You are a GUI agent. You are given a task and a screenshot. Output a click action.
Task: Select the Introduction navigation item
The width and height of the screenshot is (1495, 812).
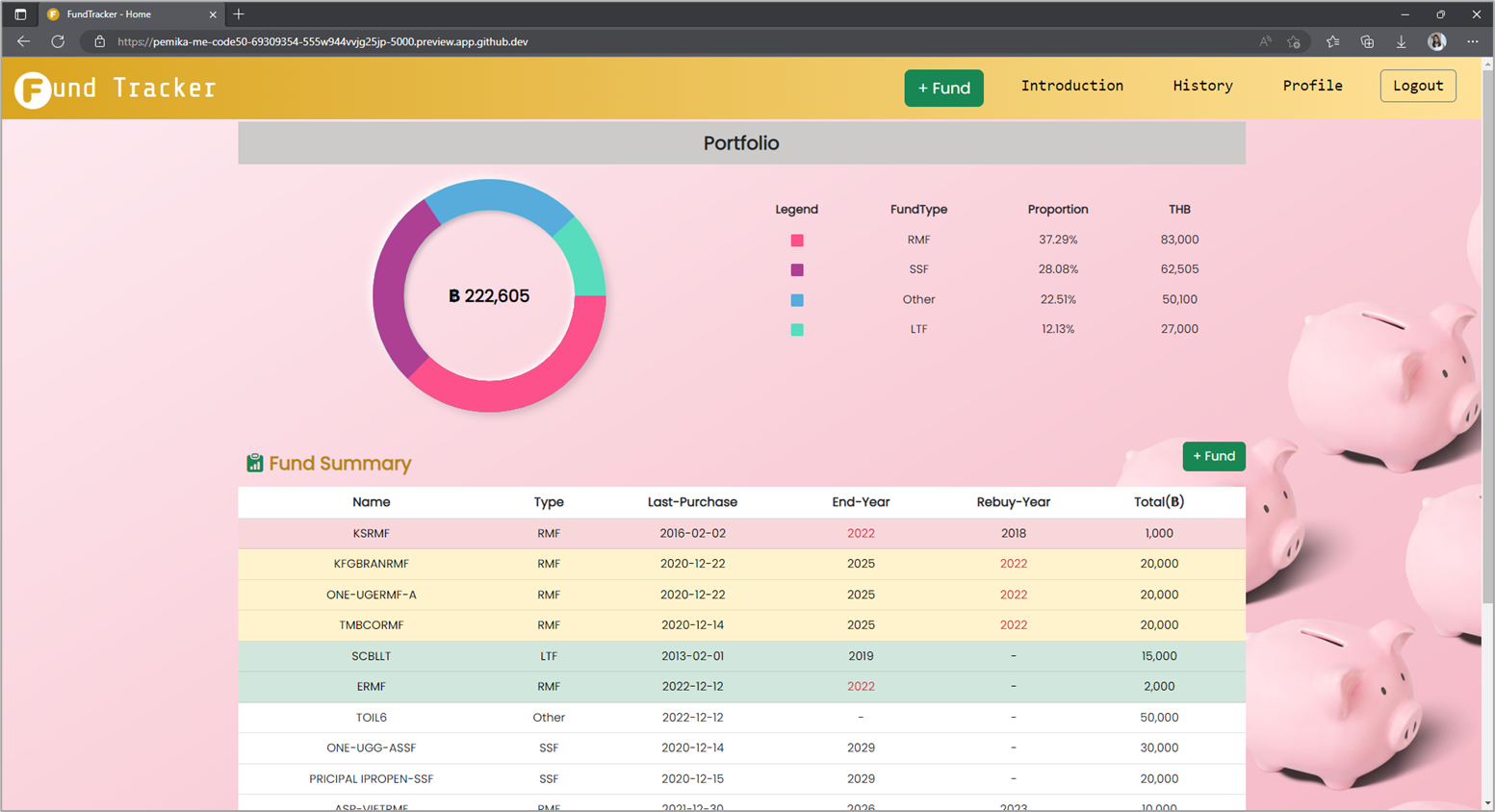coord(1071,86)
